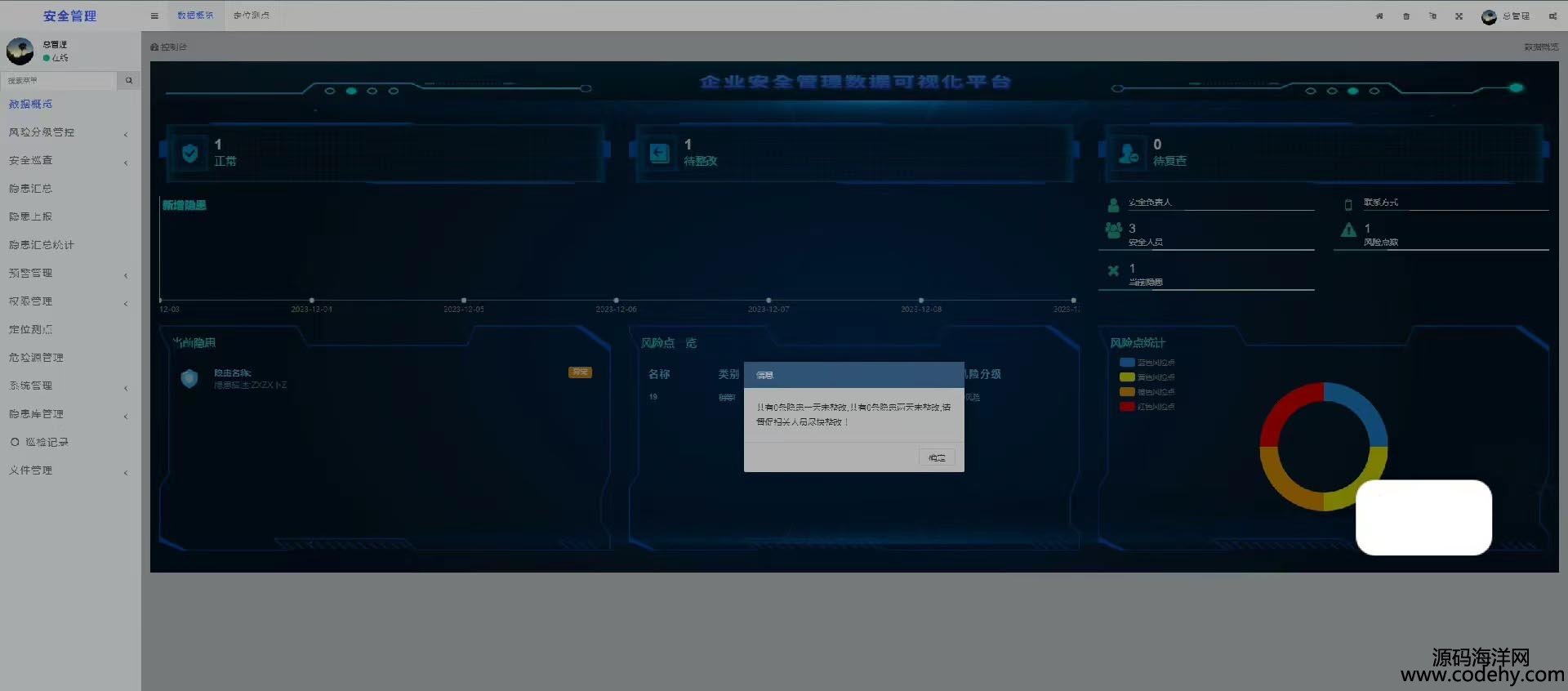Screen dimensions: 1568x691
Task: Click the 信息 dialog title bar
Action: click(854, 375)
